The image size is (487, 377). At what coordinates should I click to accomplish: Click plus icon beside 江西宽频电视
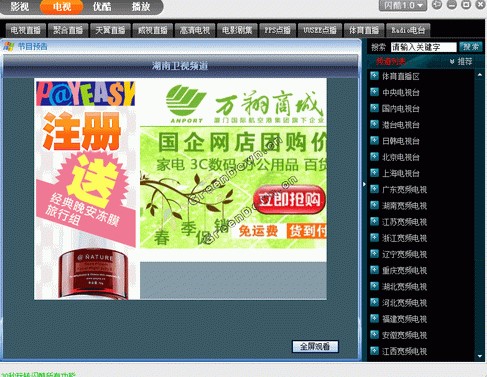click(x=374, y=351)
